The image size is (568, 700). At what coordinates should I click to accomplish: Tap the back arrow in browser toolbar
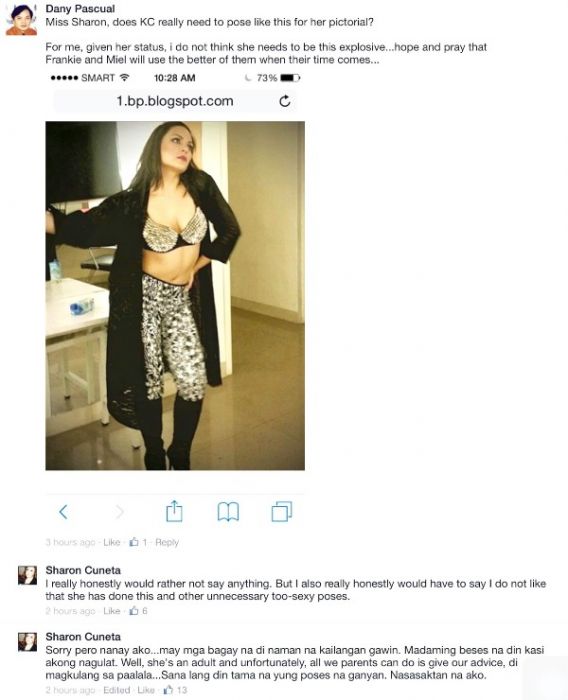click(63, 512)
